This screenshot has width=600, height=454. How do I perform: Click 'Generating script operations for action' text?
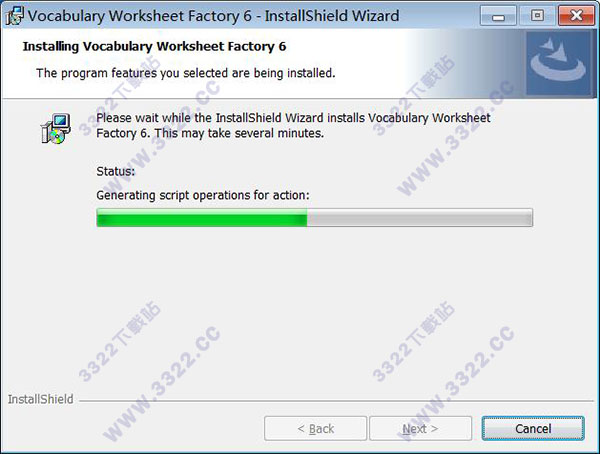203,195
